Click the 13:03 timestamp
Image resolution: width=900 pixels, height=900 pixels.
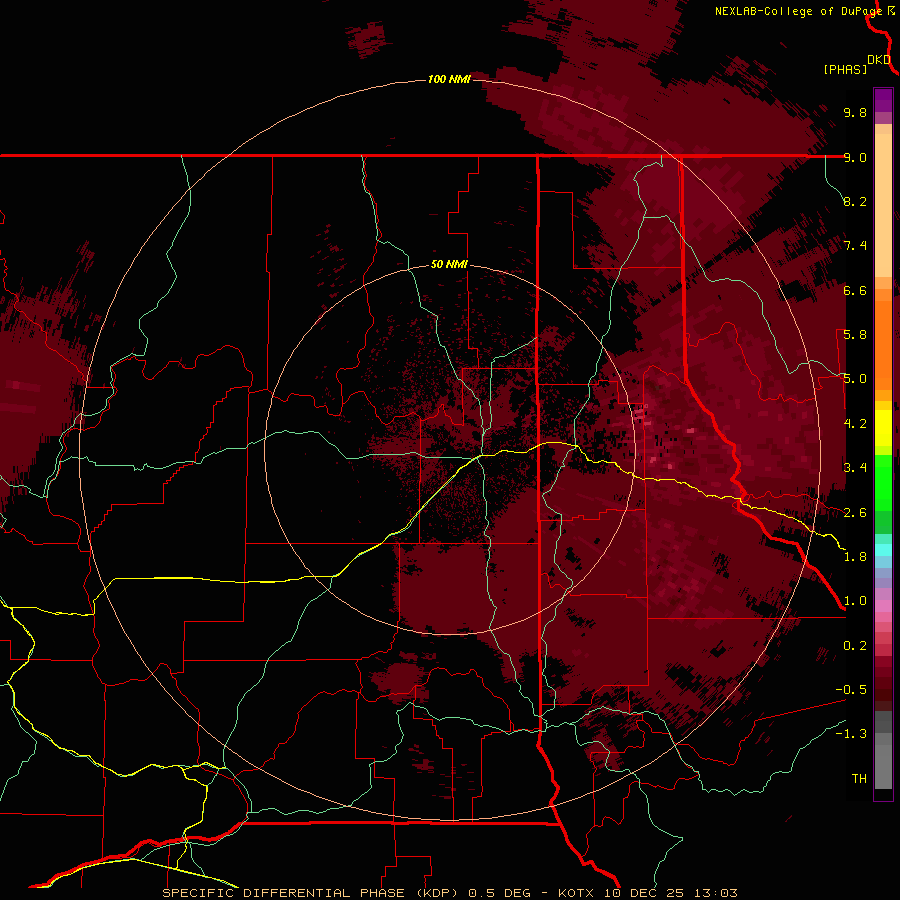click(715, 893)
